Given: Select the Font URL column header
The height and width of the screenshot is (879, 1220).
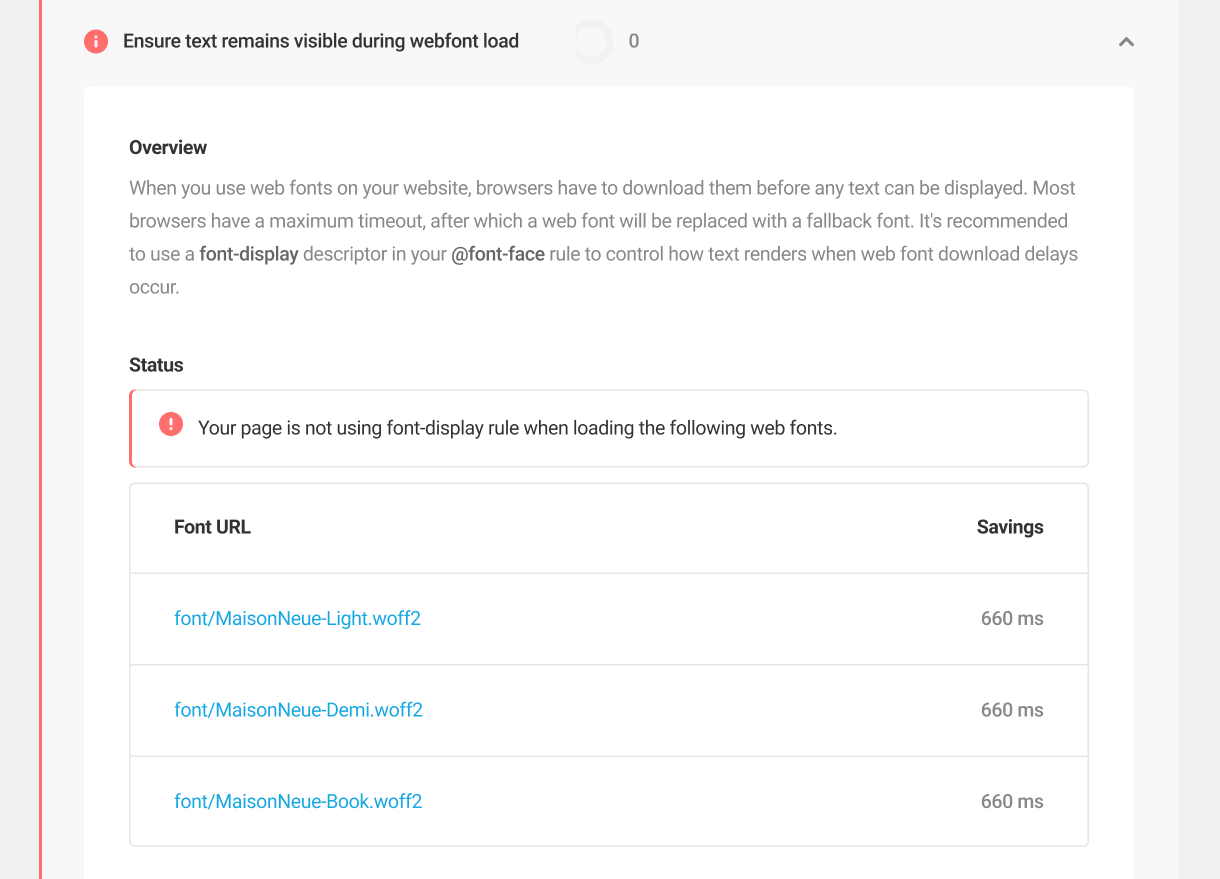Looking at the screenshot, I should 212,527.
